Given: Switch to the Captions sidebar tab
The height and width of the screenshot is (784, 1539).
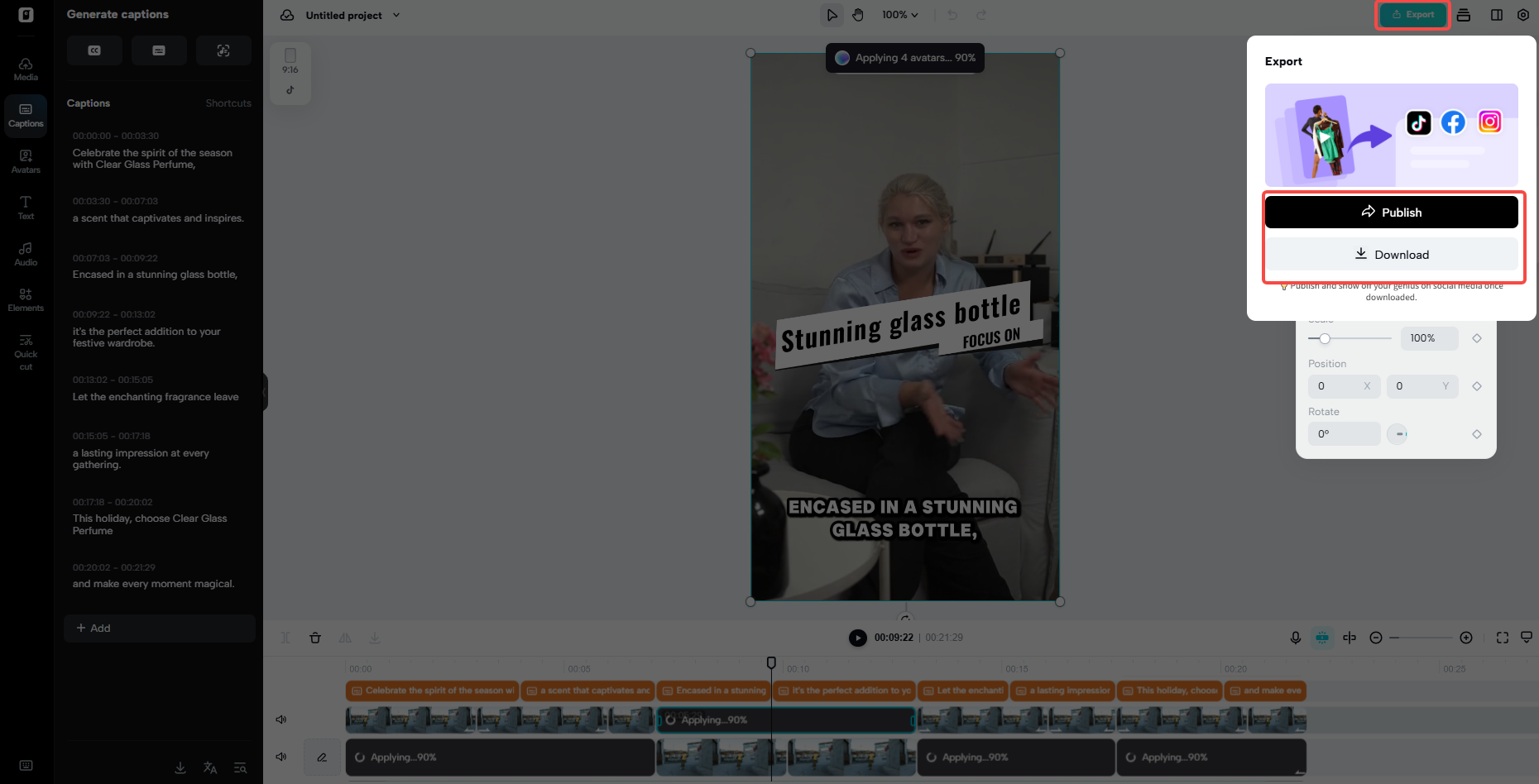Looking at the screenshot, I should click(x=26, y=115).
